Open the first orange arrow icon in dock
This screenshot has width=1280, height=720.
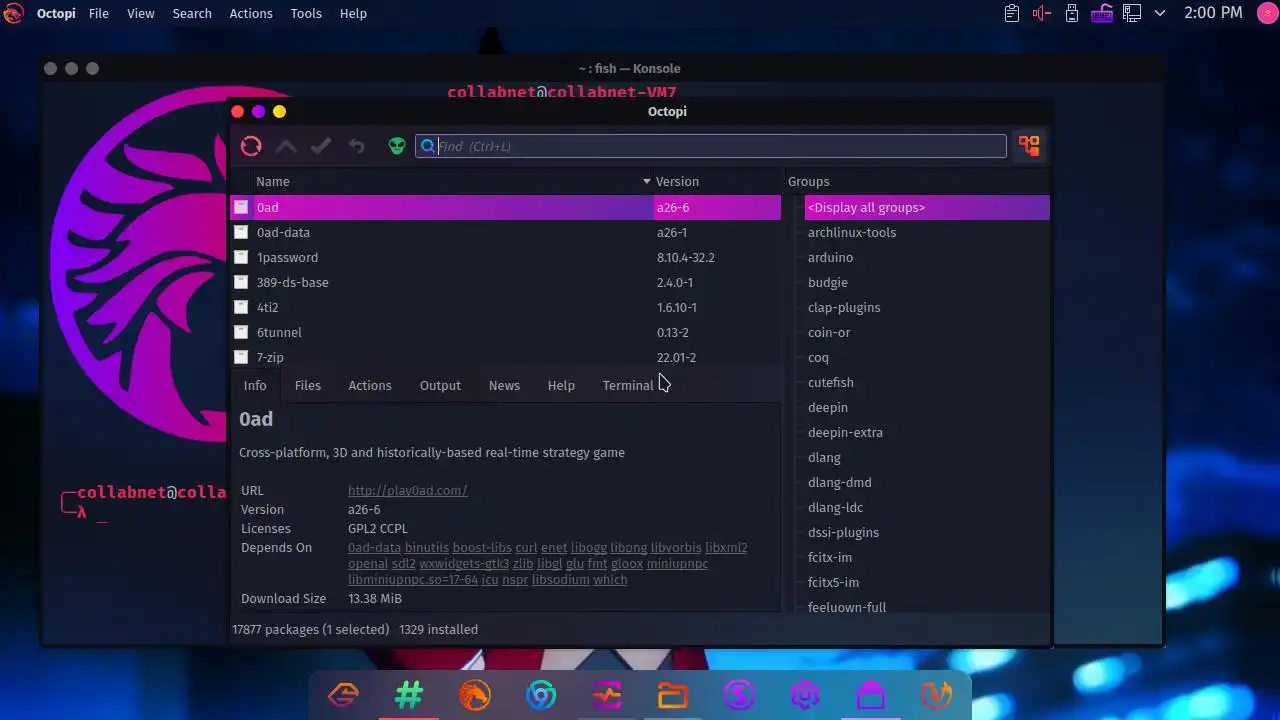coord(343,694)
